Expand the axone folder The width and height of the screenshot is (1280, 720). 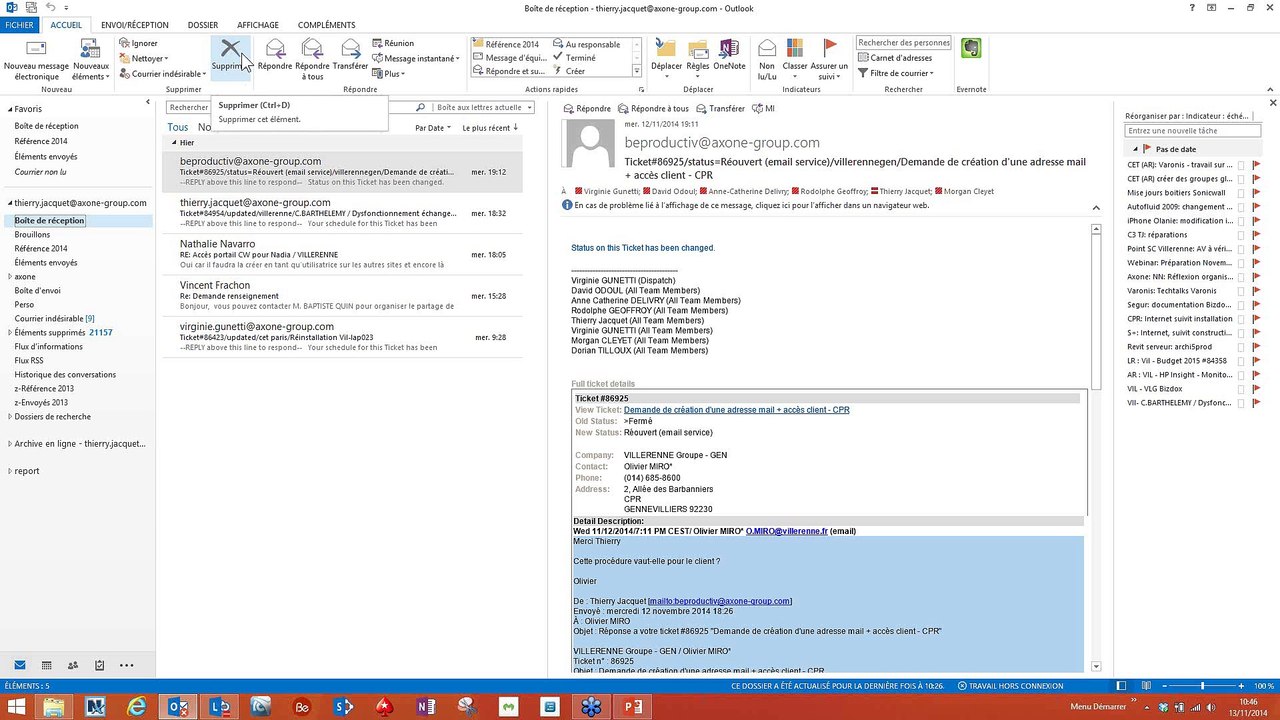pyautogui.click(x=10, y=277)
